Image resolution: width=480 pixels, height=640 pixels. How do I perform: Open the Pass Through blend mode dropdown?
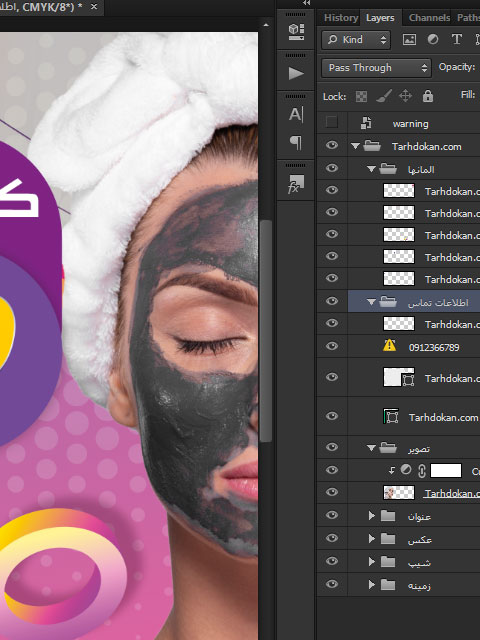[376, 68]
